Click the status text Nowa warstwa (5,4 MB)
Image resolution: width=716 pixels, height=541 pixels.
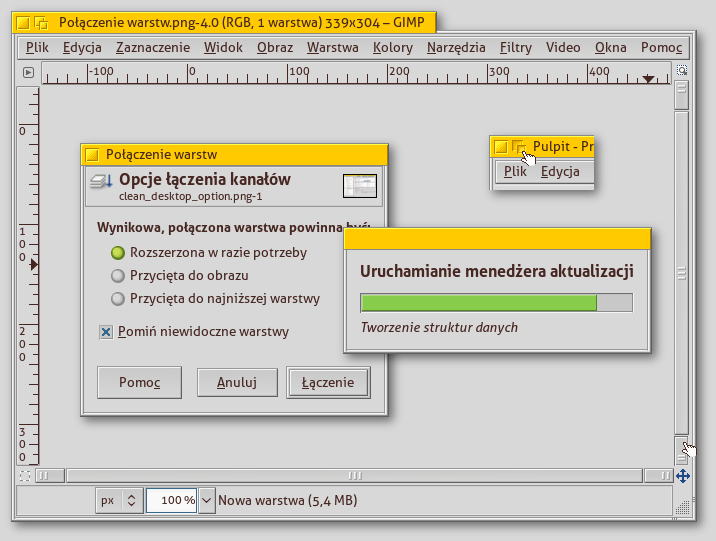(x=288, y=500)
